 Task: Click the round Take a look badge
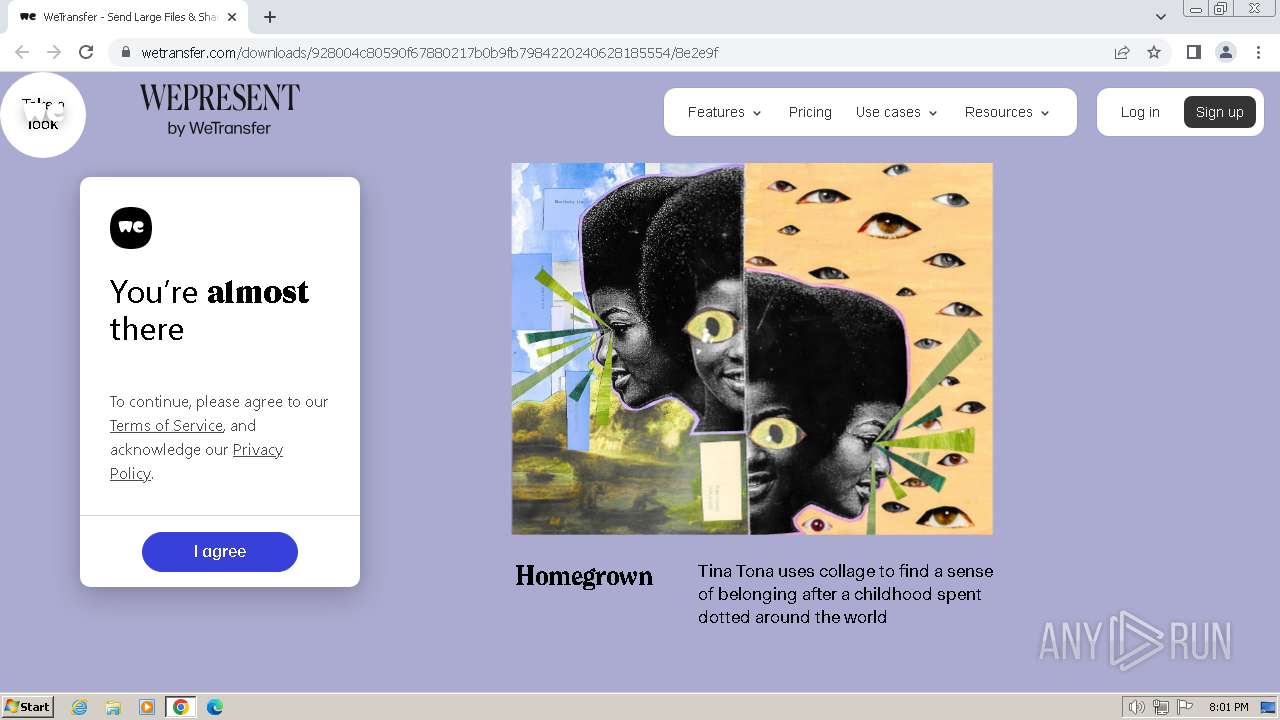43,114
